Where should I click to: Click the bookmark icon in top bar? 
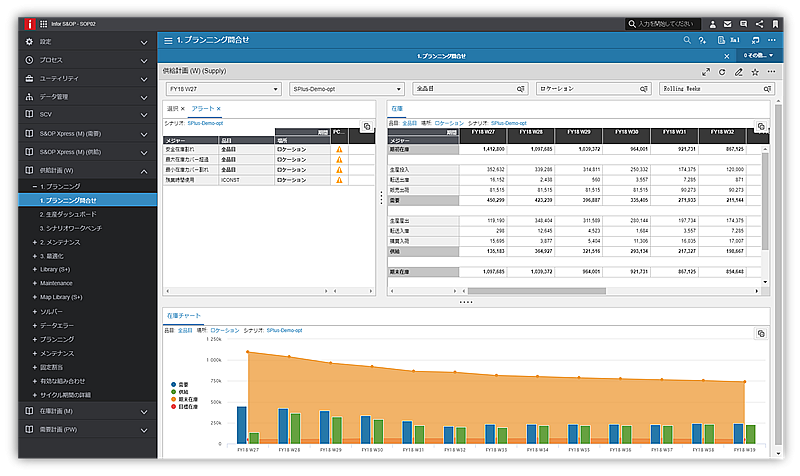775,24
